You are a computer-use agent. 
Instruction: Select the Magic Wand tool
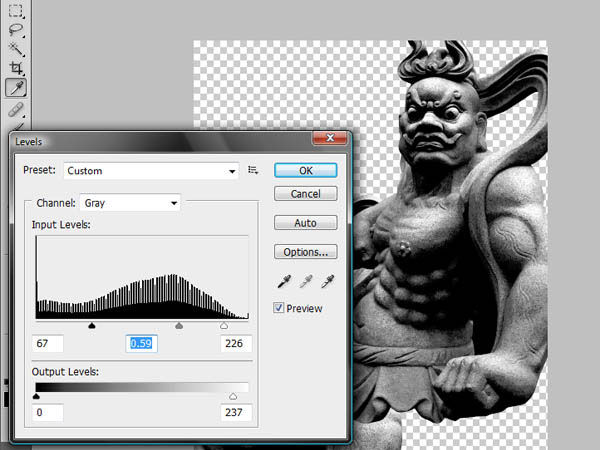click(x=16, y=49)
